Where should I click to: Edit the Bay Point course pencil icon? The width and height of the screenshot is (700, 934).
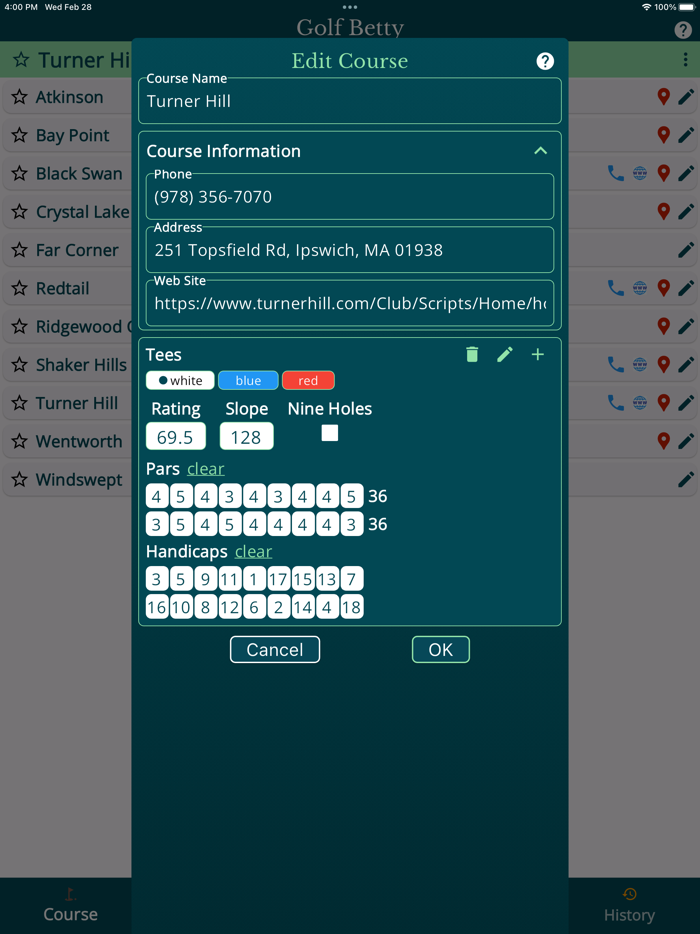[686, 135]
